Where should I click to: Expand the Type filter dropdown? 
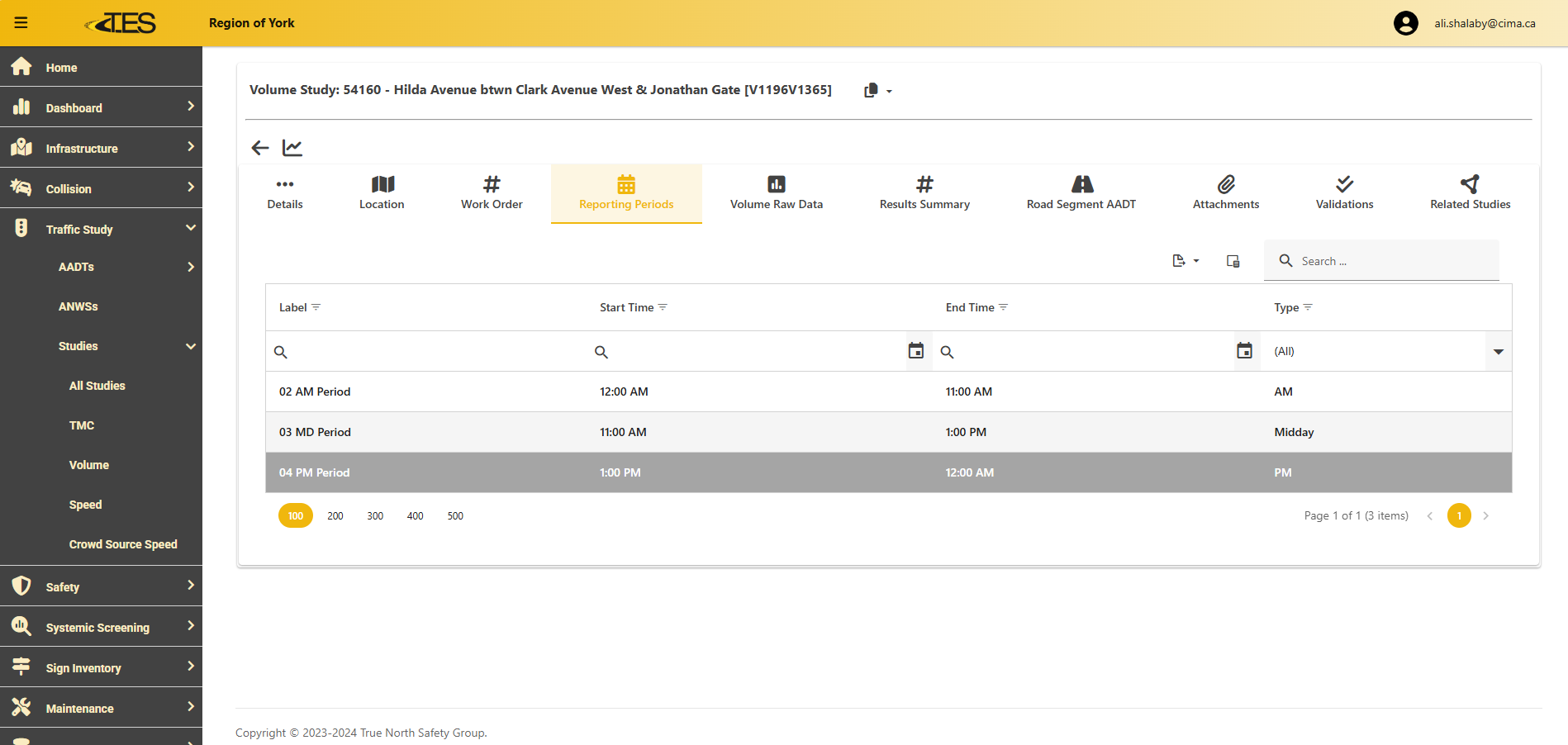coord(1498,352)
